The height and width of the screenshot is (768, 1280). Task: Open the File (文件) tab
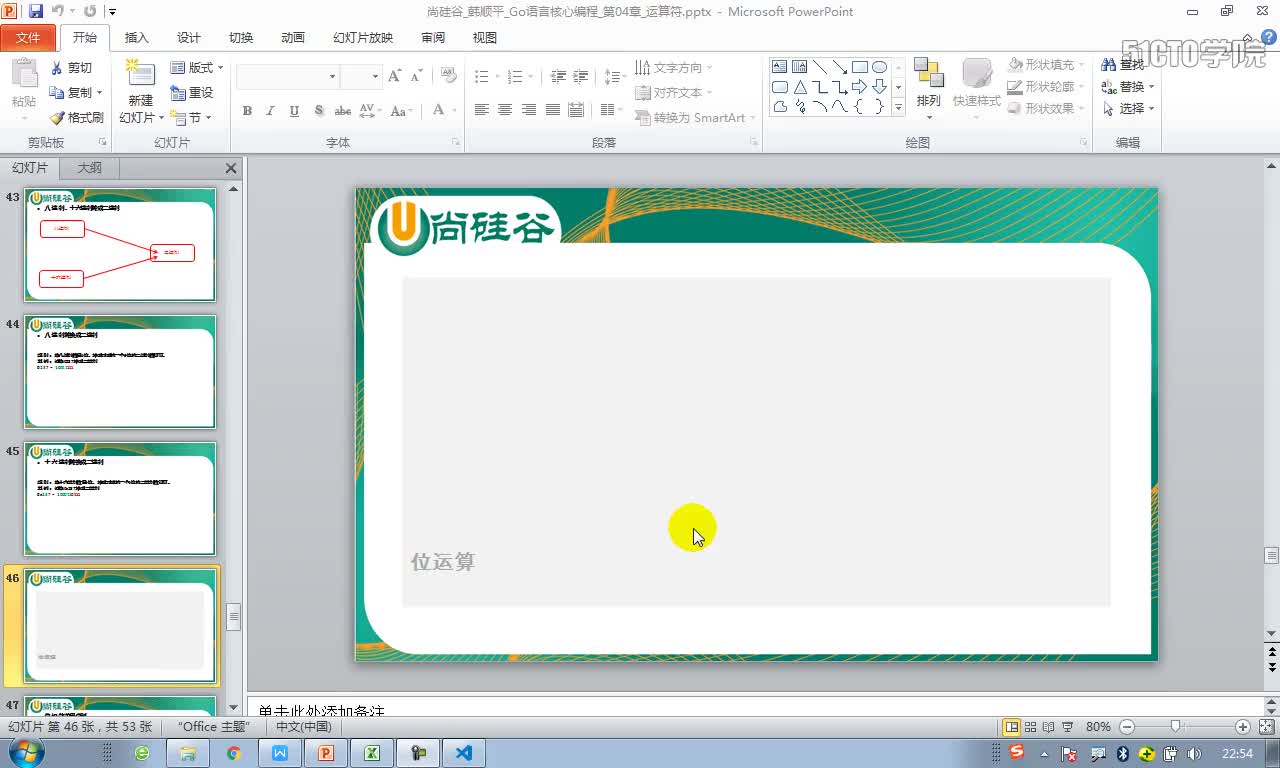[29, 37]
